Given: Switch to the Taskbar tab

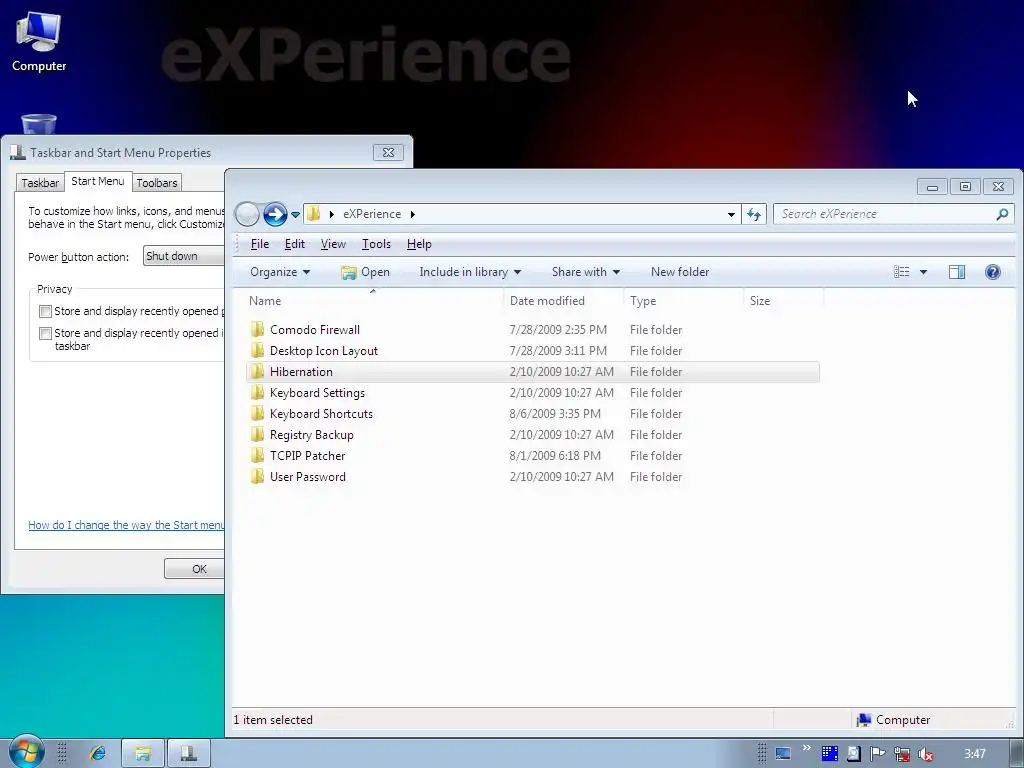Looking at the screenshot, I should point(40,183).
